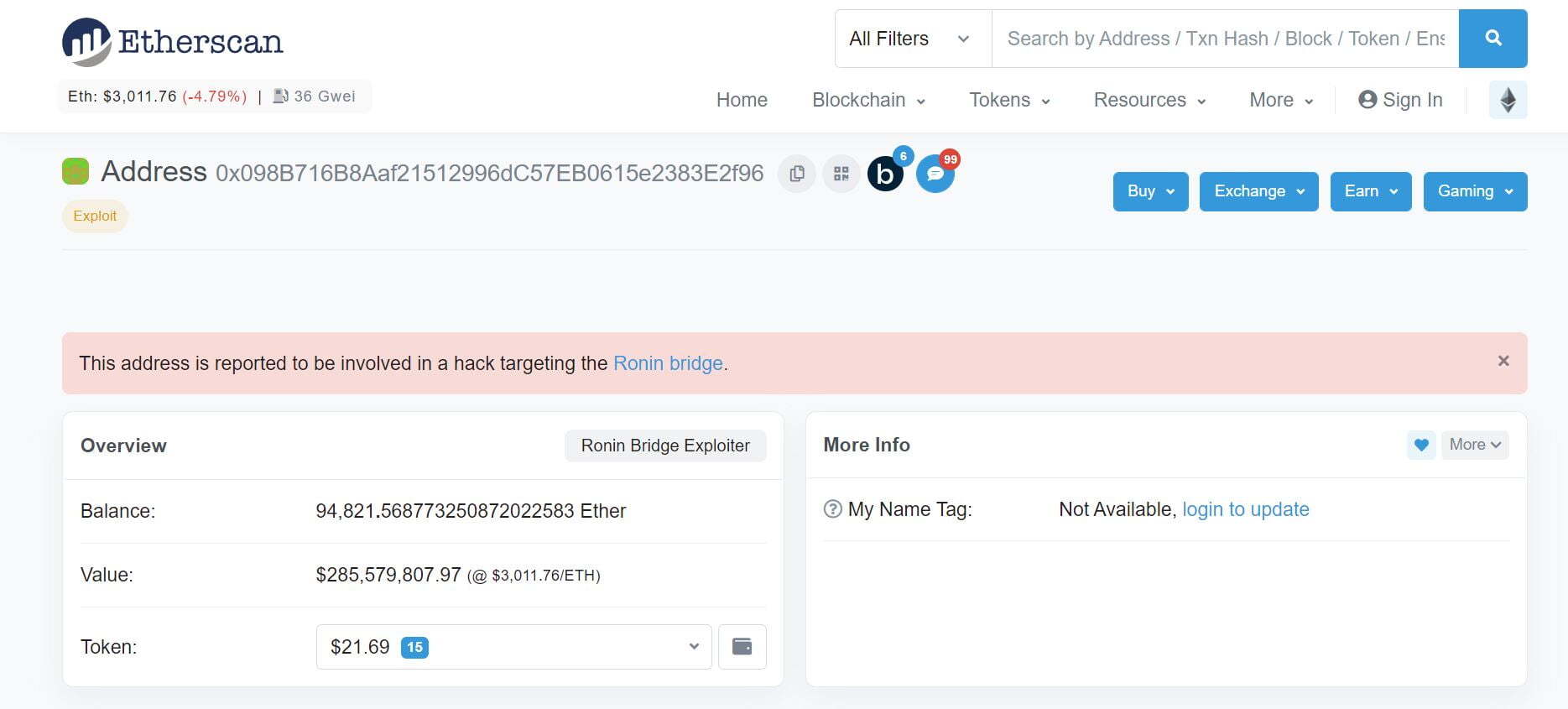Expand the Blockchain menu
This screenshot has width=1568, height=709.
tap(869, 100)
